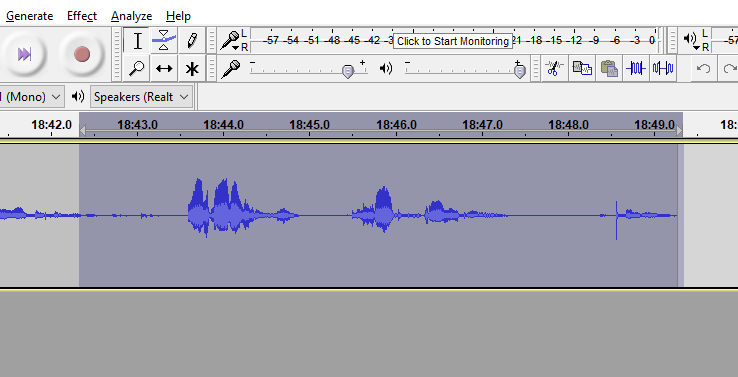Screen dimensions: 738x377
Task: Cut the selection with the scissors icon
Action: pyautogui.click(x=554, y=69)
